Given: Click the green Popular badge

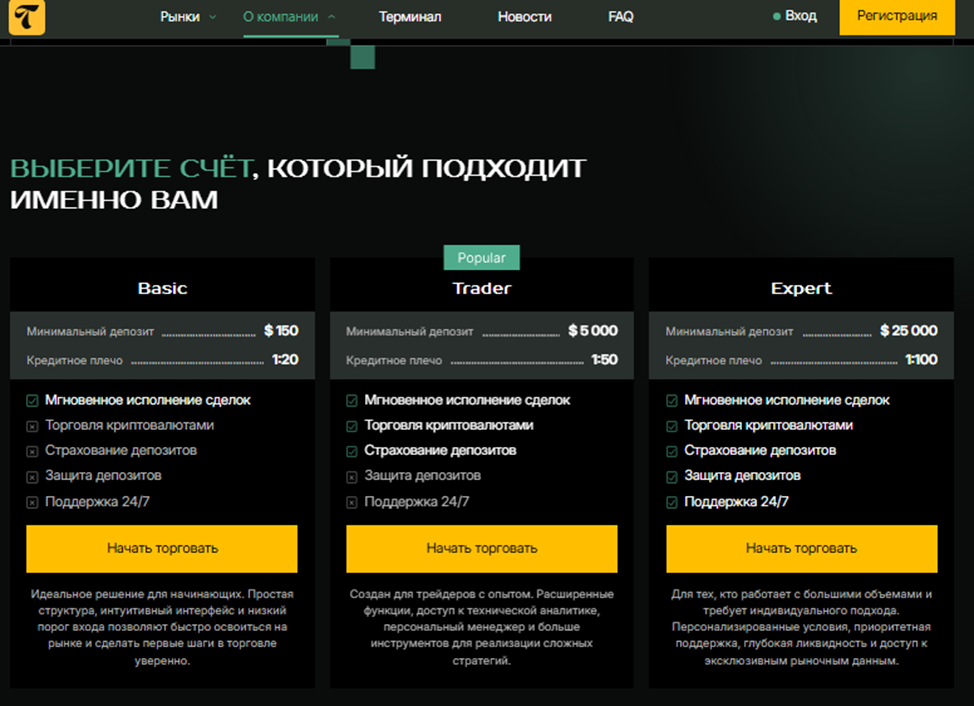Looking at the screenshot, I should point(481,258).
